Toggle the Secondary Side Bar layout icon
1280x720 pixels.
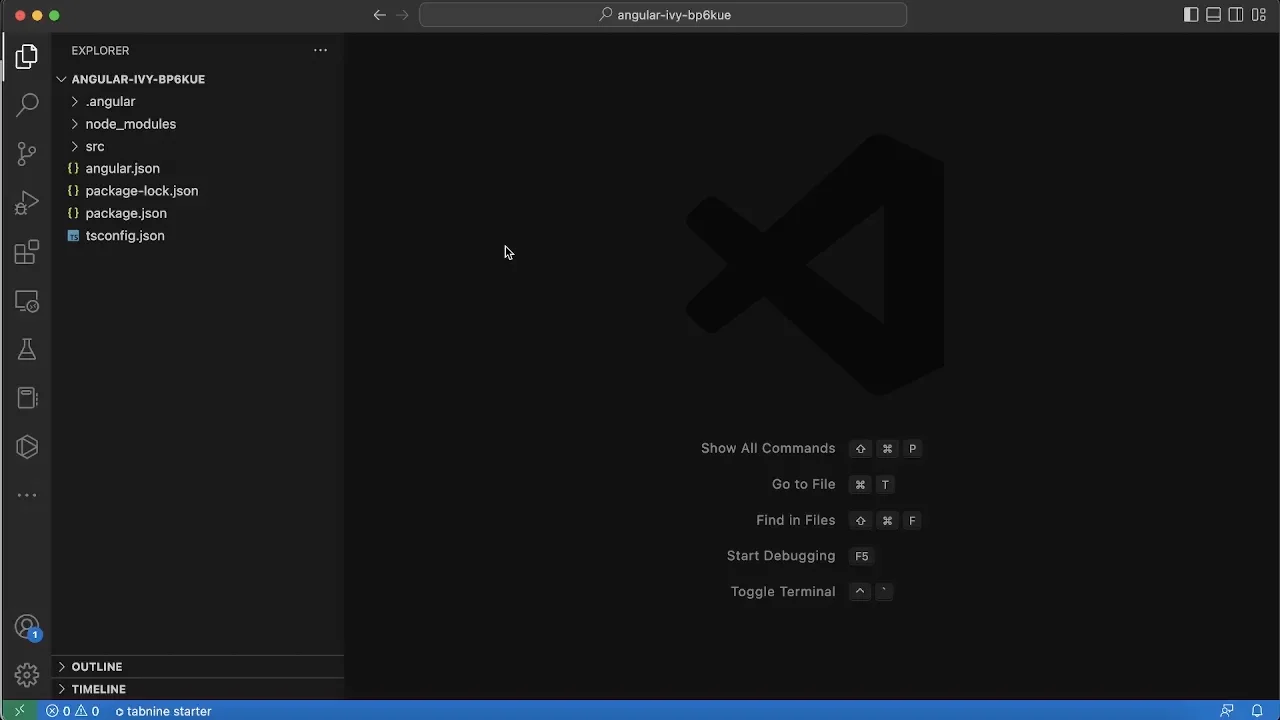click(x=1236, y=15)
